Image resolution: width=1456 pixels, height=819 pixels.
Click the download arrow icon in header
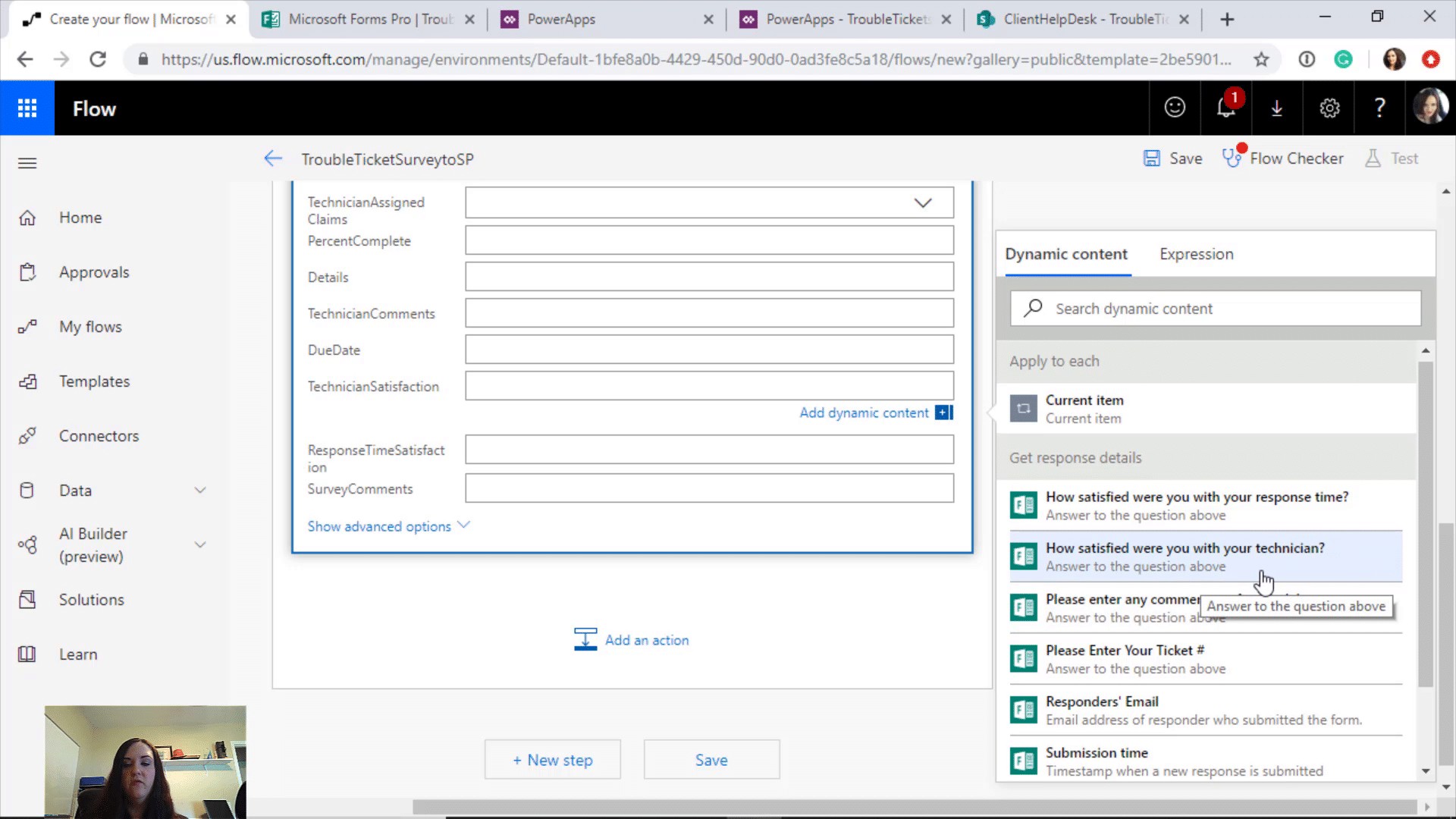click(1277, 108)
